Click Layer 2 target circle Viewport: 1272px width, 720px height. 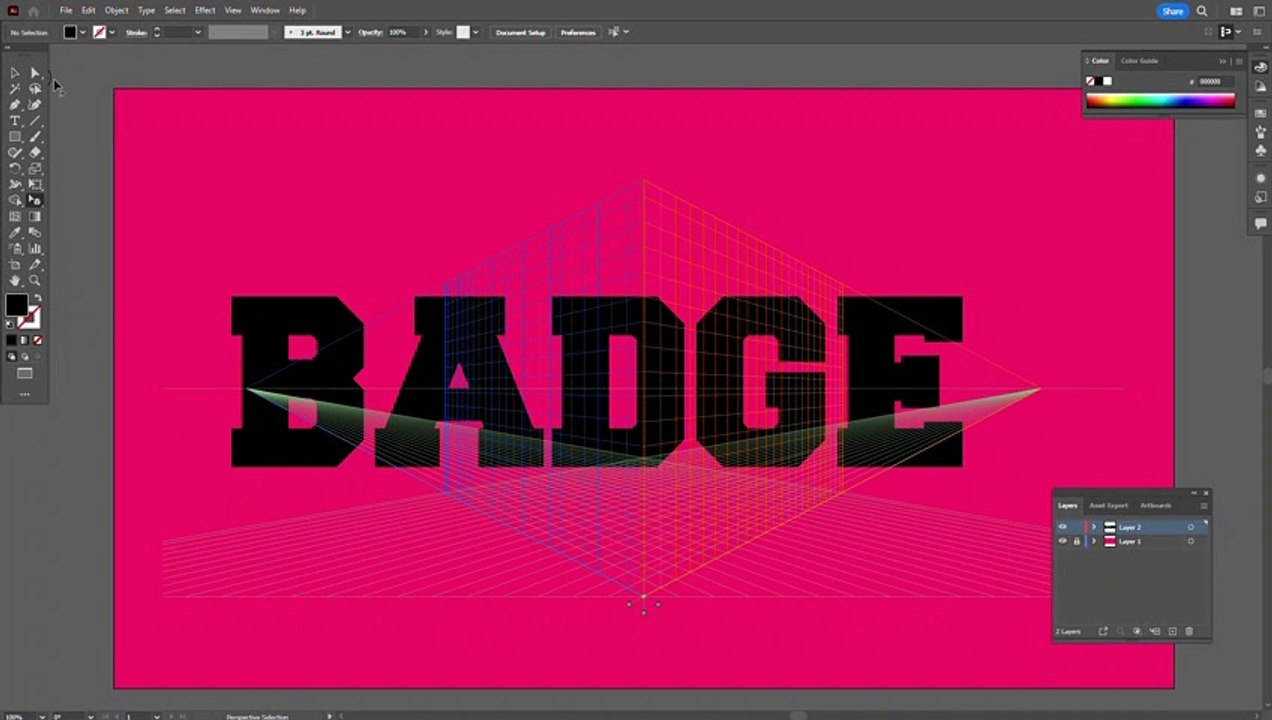click(1191, 527)
